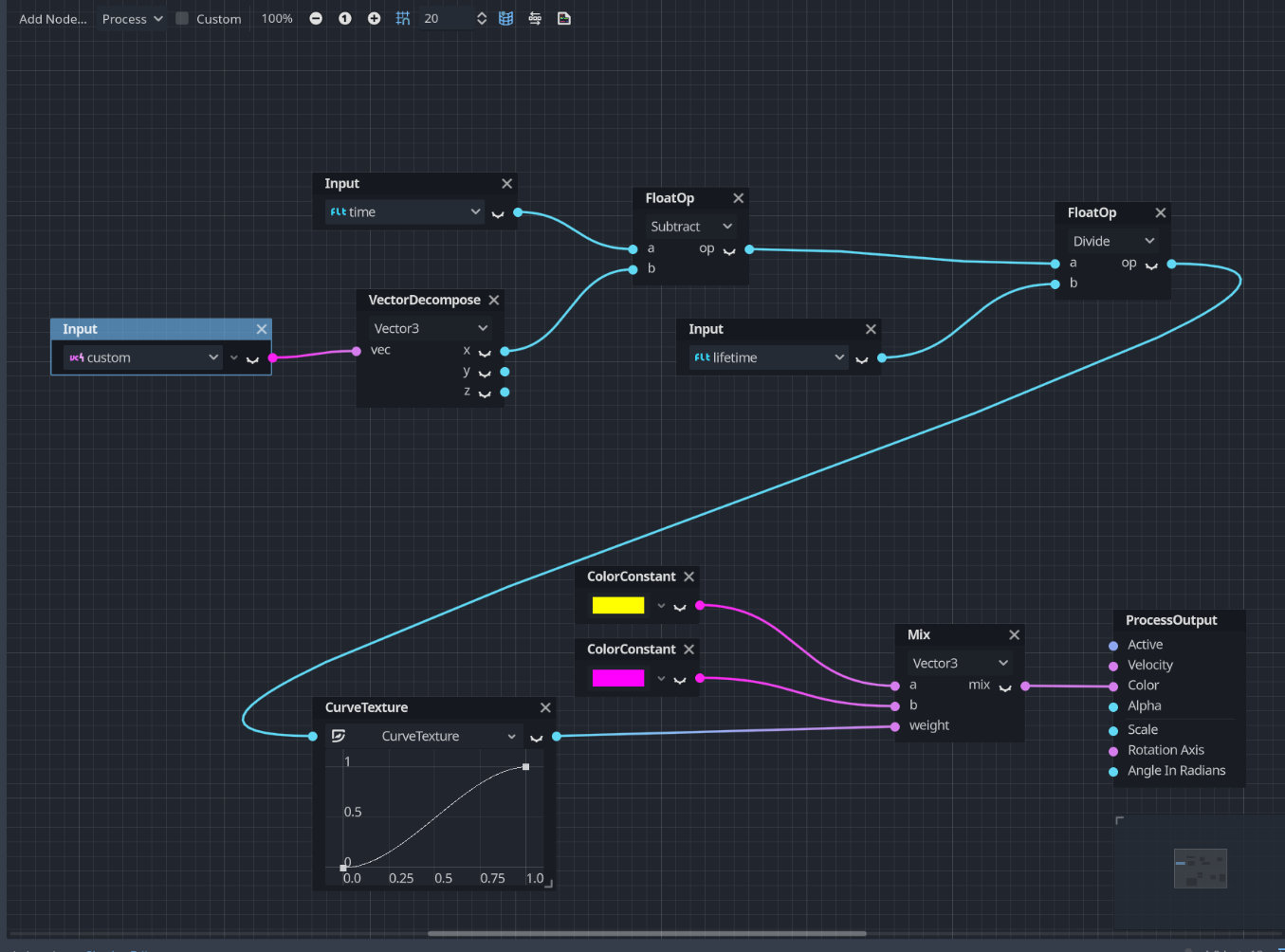This screenshot has width=1285, height=952.
Task: Open the Subtract operation dropdown
Action: click(x=690, y=226)
